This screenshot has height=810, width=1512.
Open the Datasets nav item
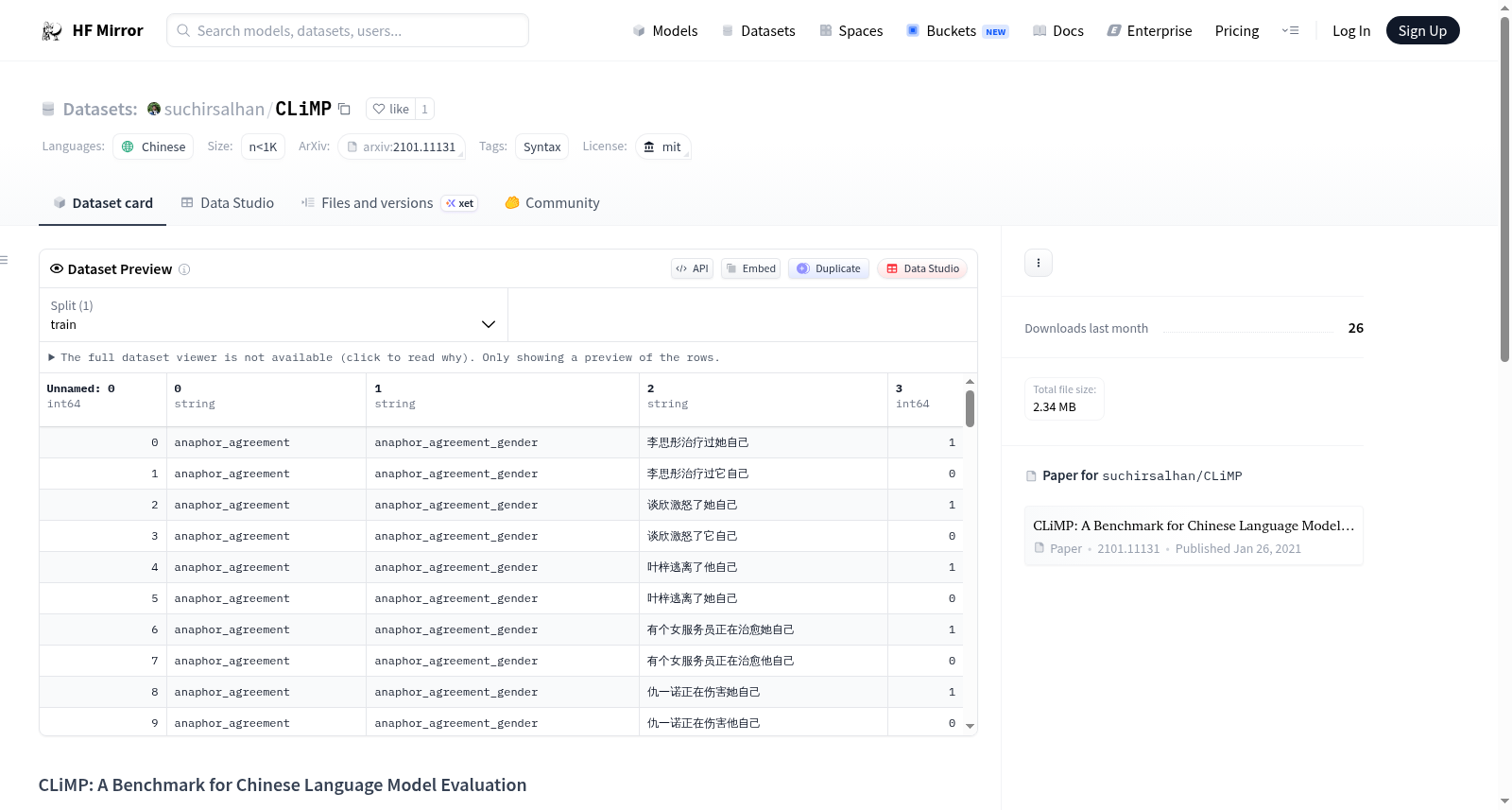(x=759, y=30)
